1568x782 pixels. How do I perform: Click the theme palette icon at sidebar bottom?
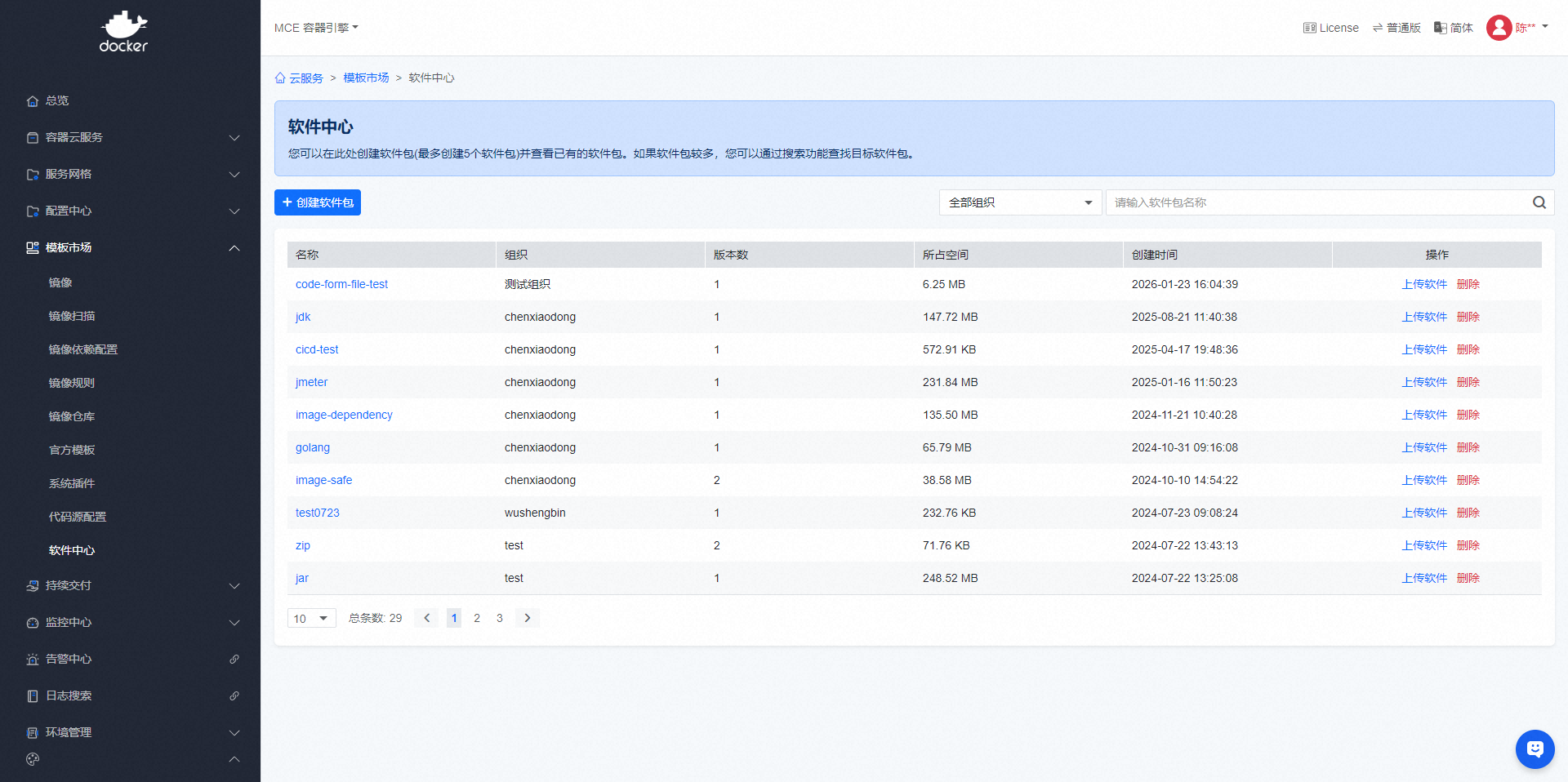point(33,759)
